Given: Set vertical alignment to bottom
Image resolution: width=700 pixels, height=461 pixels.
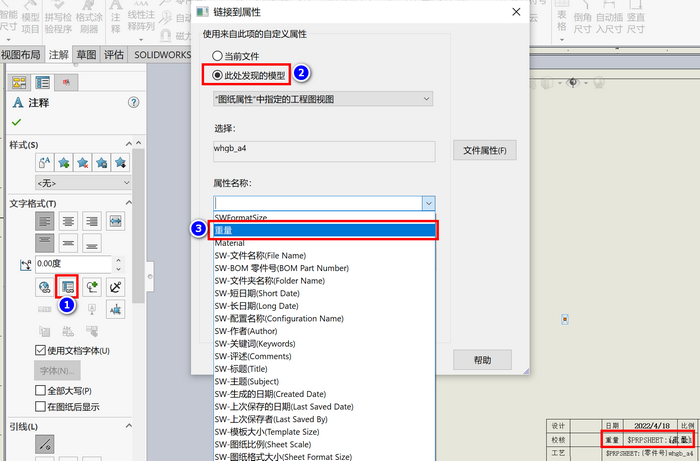Looking at the screenshot, I should click(x=92, y=243).
